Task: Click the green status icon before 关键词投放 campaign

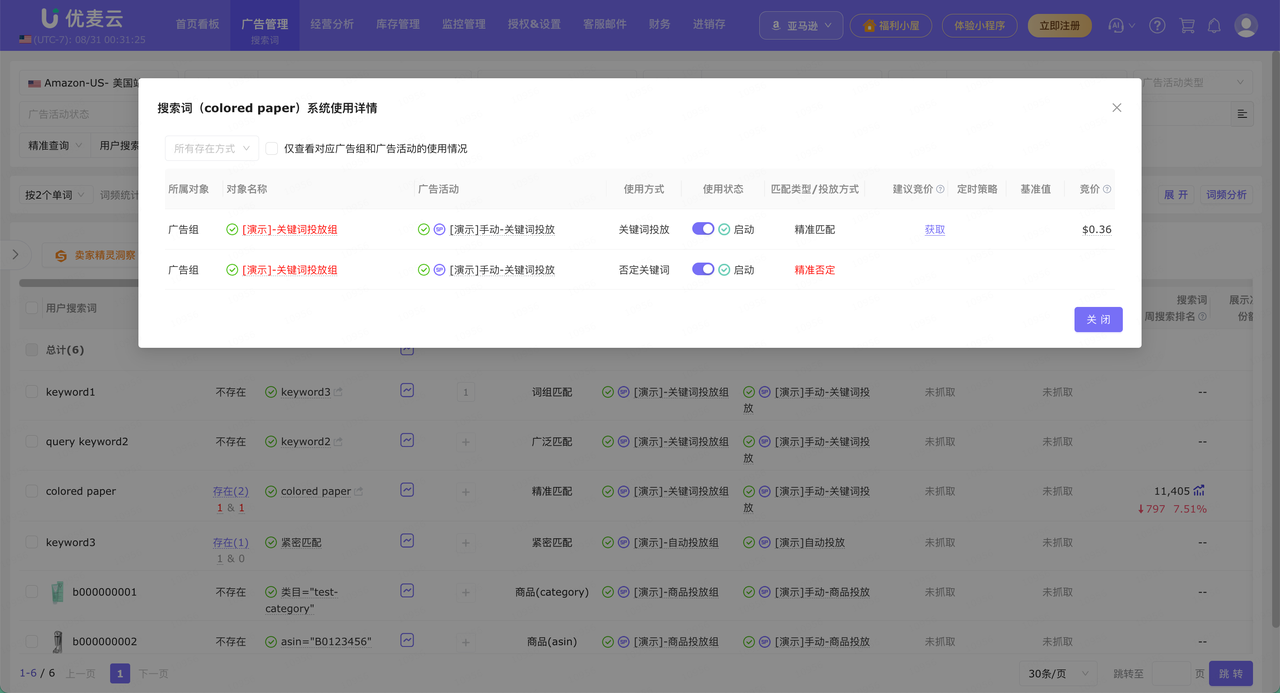Action: tap(424, 229)
